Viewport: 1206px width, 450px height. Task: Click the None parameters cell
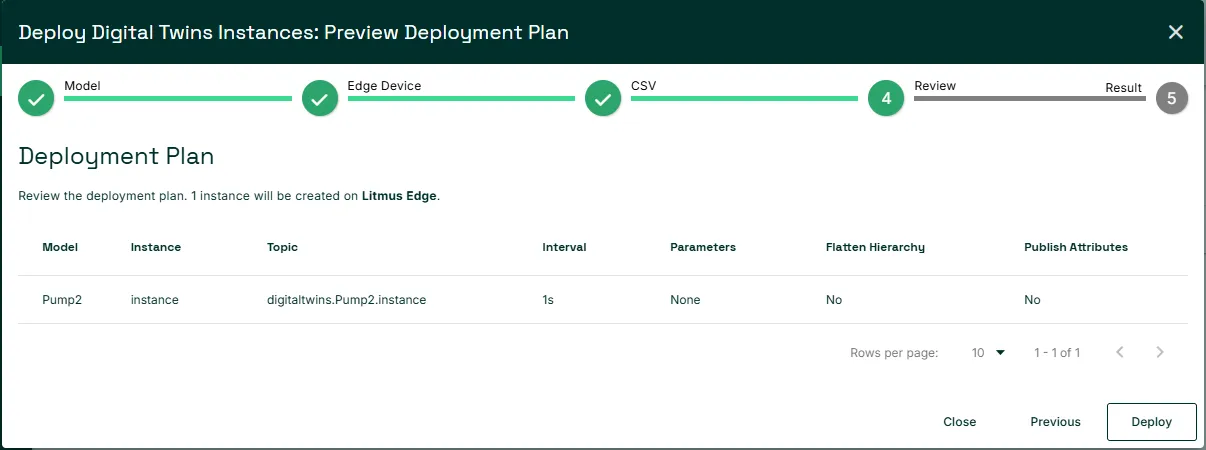[x=685, y=300]
